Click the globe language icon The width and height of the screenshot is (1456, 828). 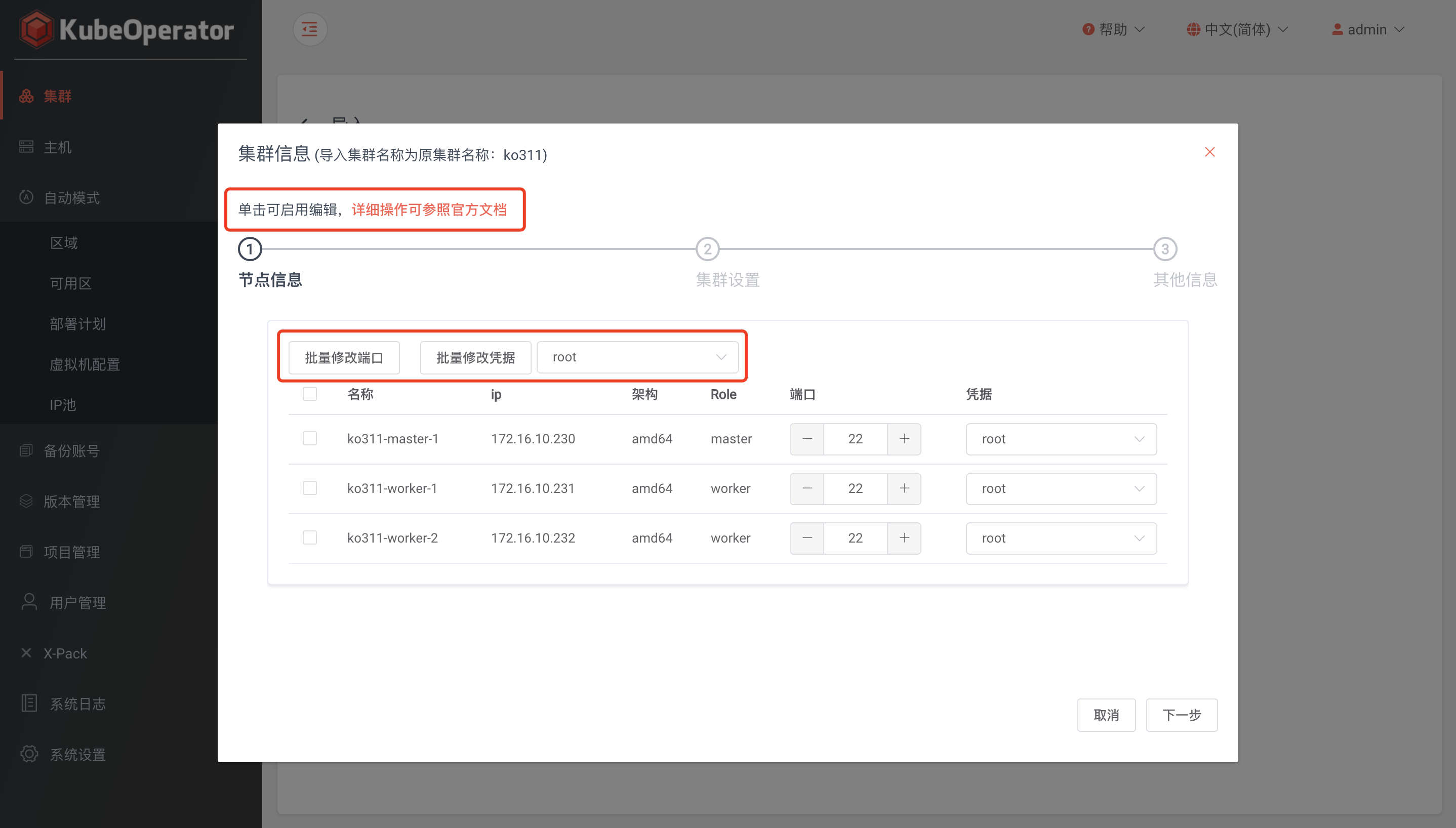1193,29
